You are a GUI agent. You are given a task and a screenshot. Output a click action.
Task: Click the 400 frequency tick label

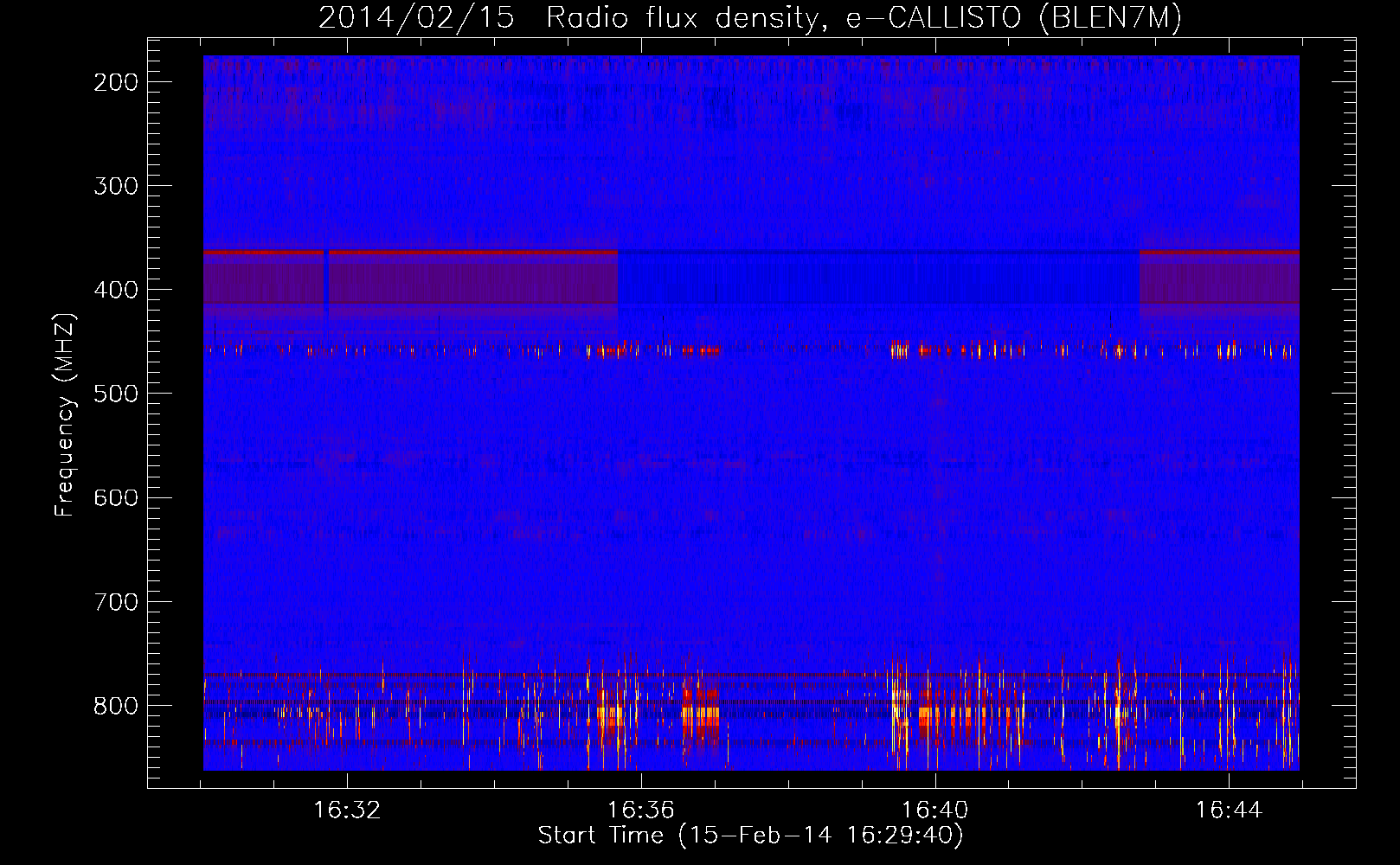pyautogui.click(x=115, y=290)
